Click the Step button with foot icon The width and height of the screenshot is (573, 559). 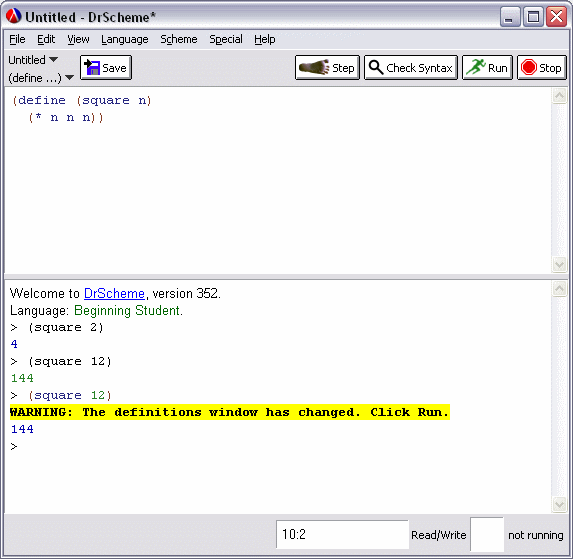click(x=327, y=68)
